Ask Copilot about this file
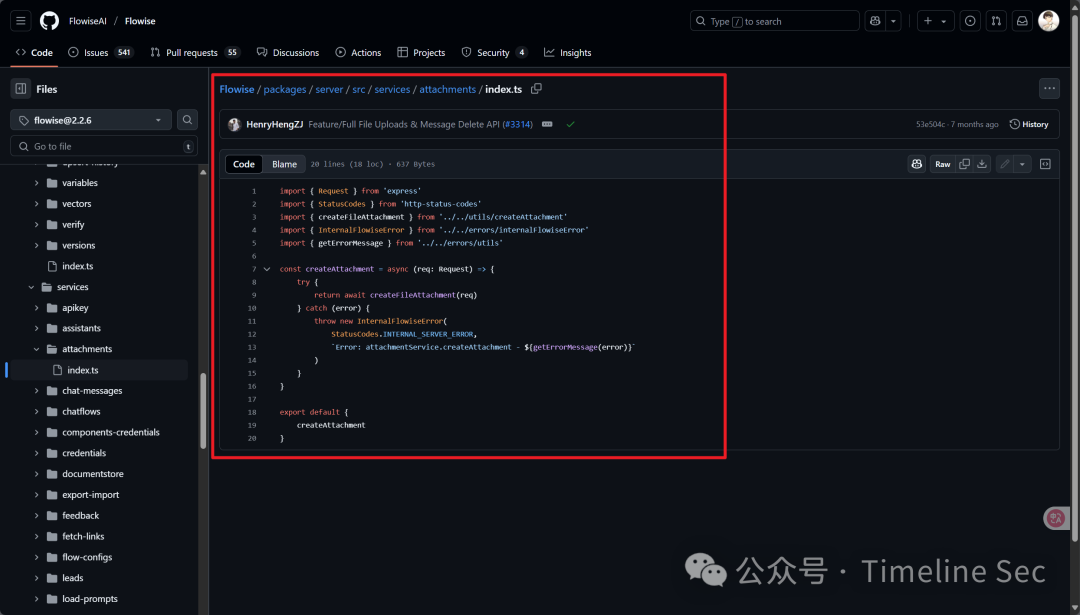This screenshot has width=1080, height=615. 916,164
